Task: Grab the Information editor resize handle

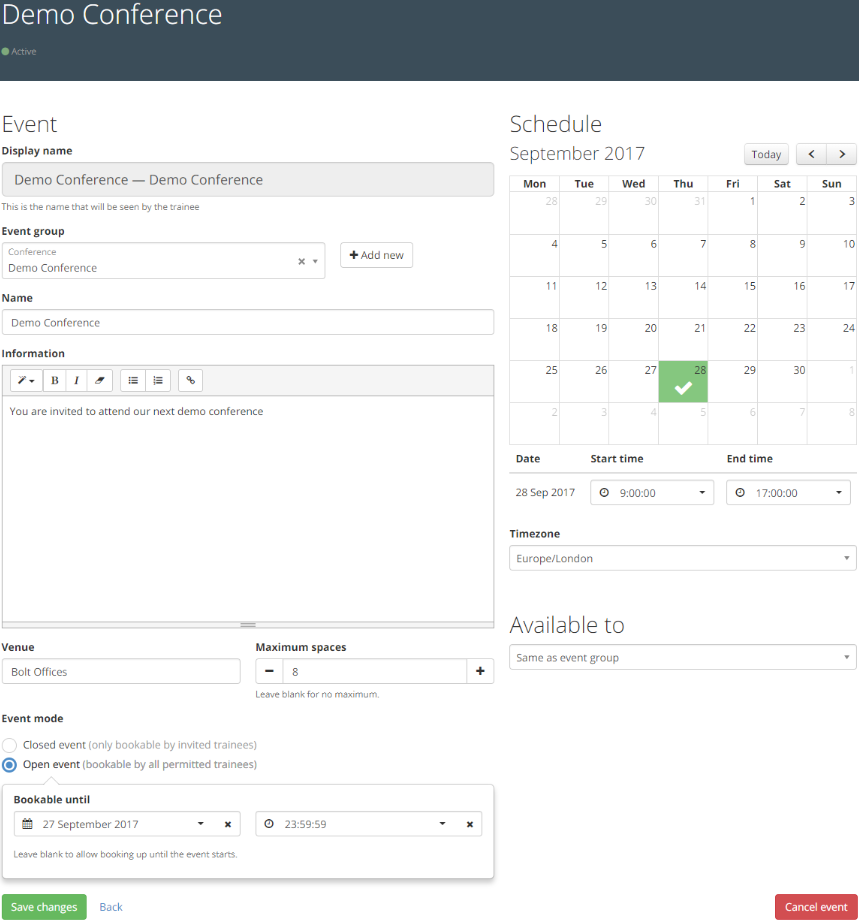Action: pyautogui.click(x=248, y=624)
